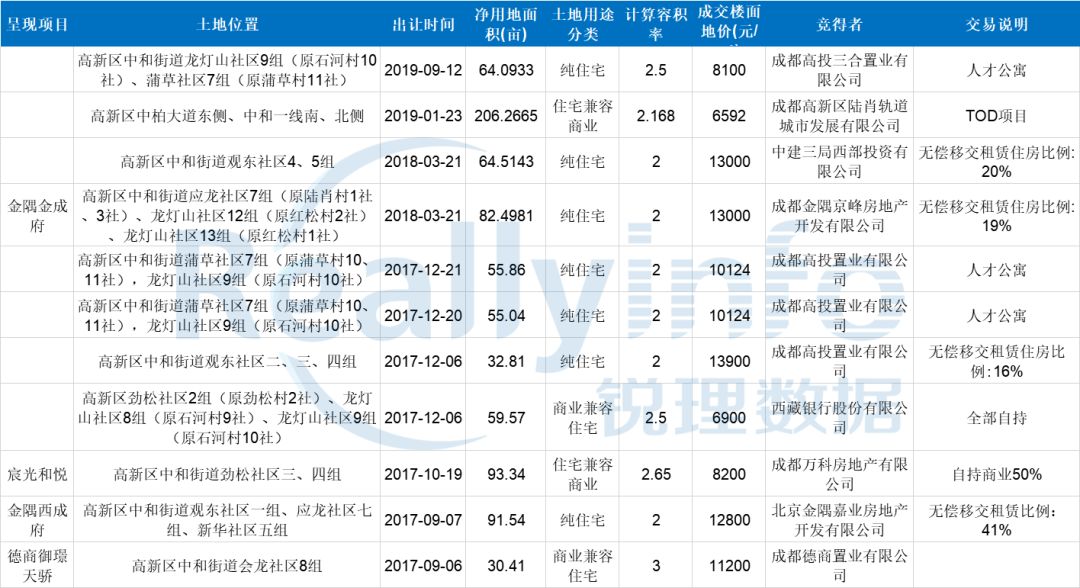Click the area value 55.86

tap(506, 270)
